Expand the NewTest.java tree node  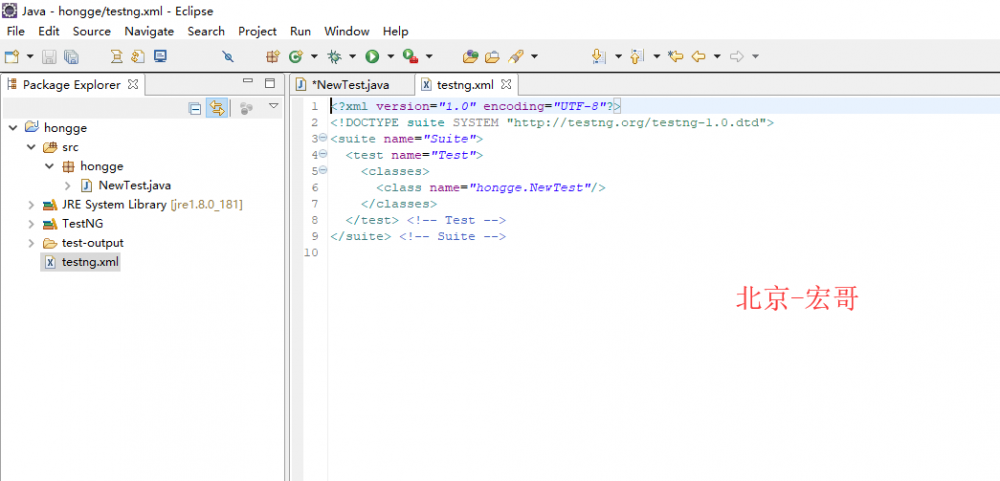68,186
